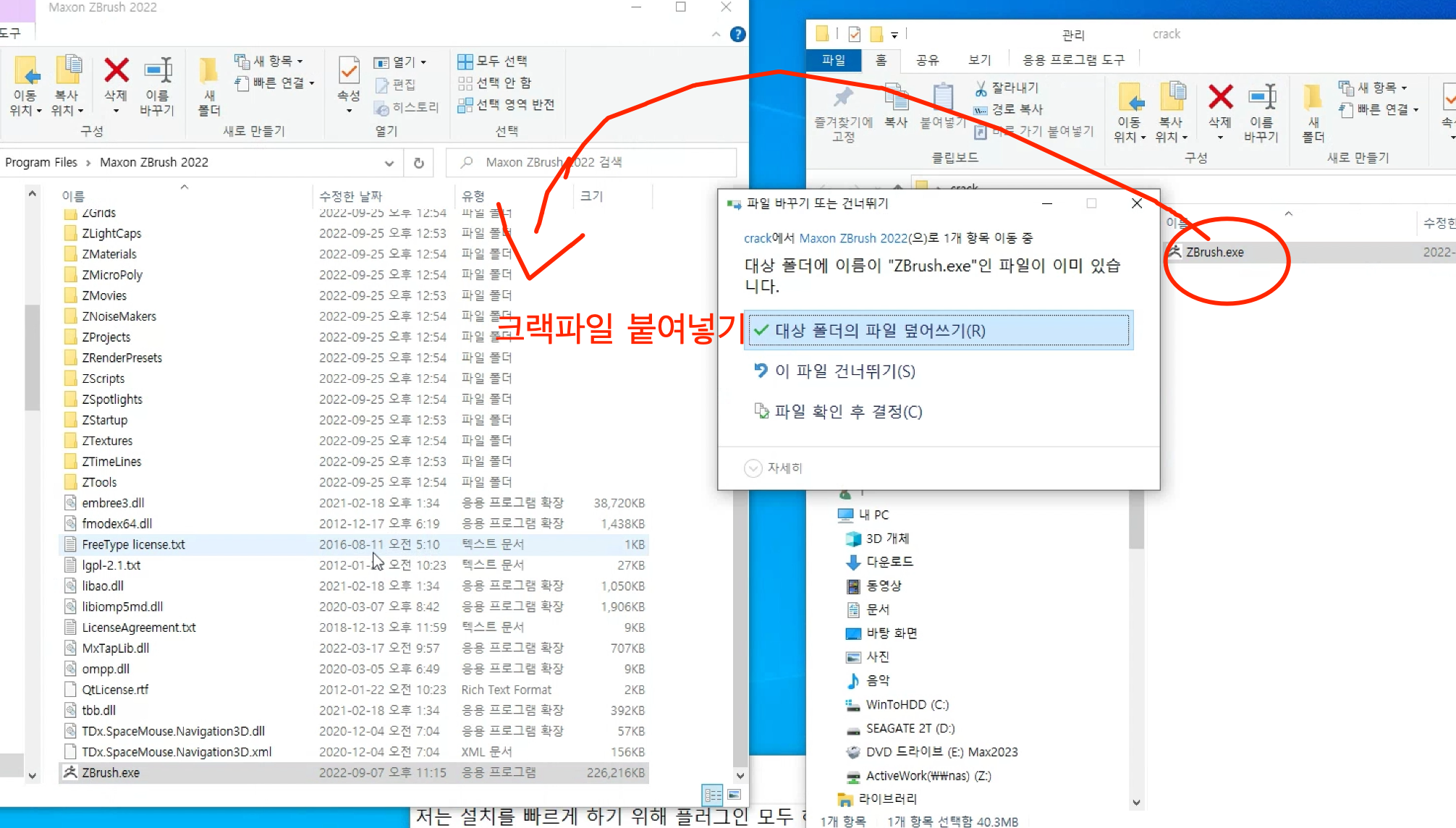Switch to details view using bottom-right toggle
Image resolution: width=1456 pixels, height=828 pixels.
pyautogui.click(x=712, y=795)
